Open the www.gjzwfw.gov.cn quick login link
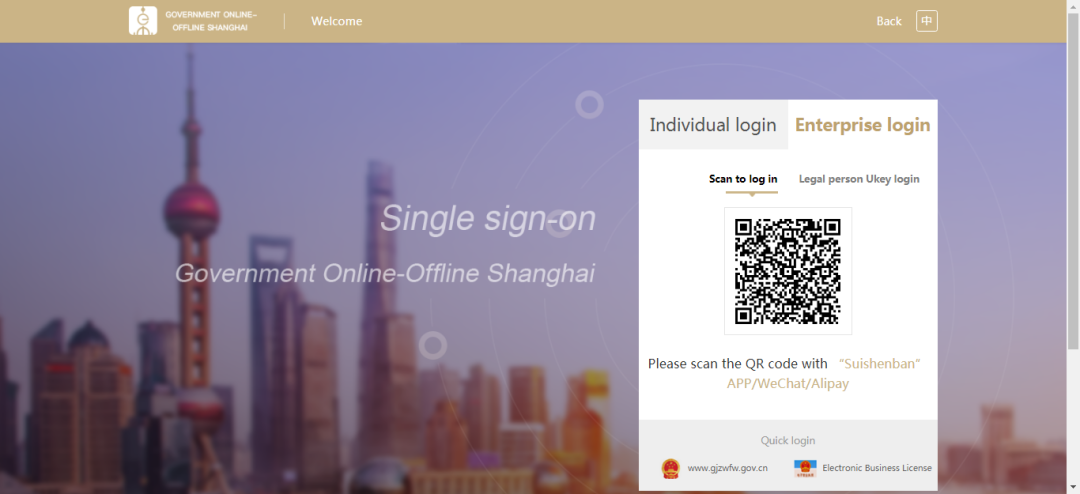This screenshot has height=494, width=1080. pos(727,468)
